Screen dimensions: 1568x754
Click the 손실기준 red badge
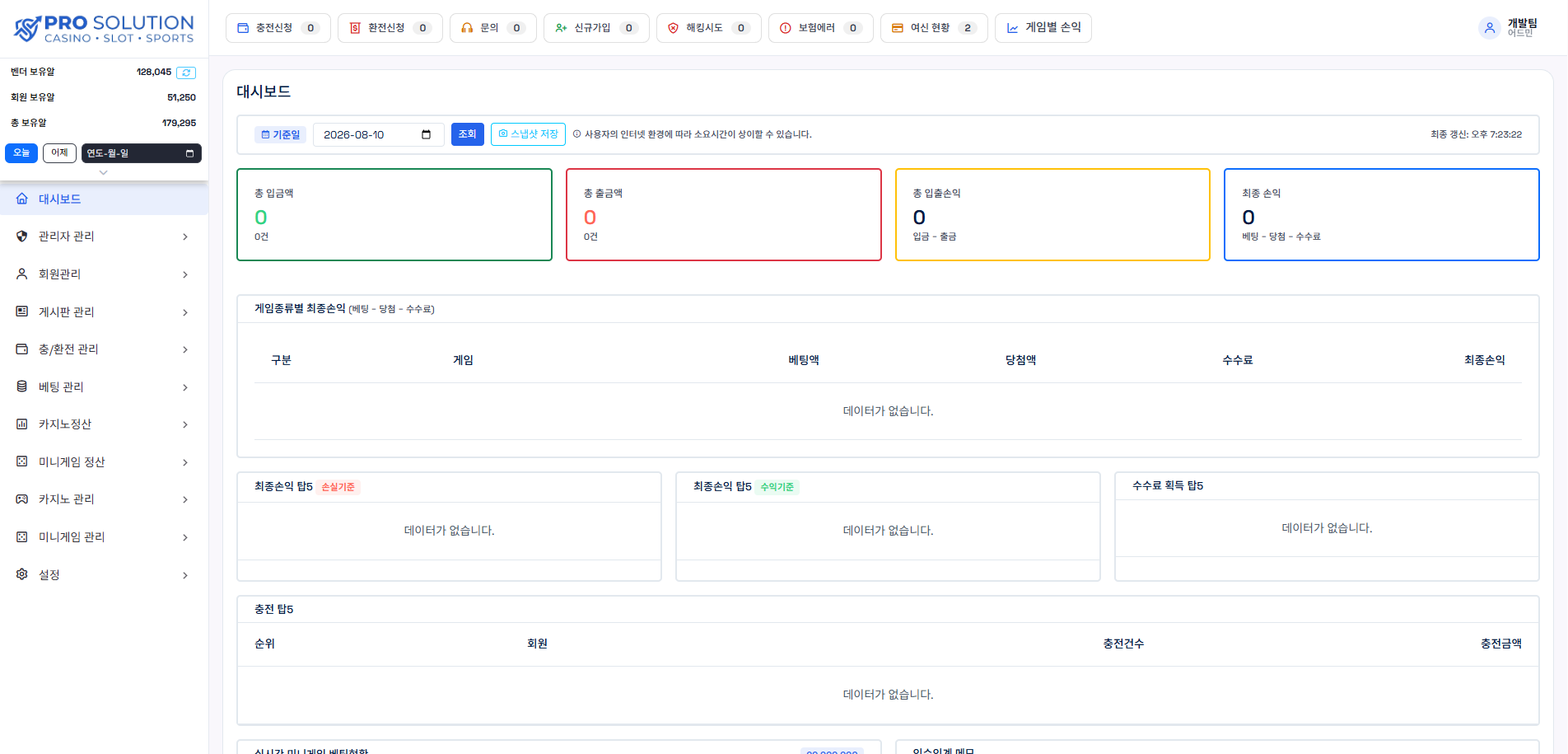pyautogui.click(x=338, y=487)
